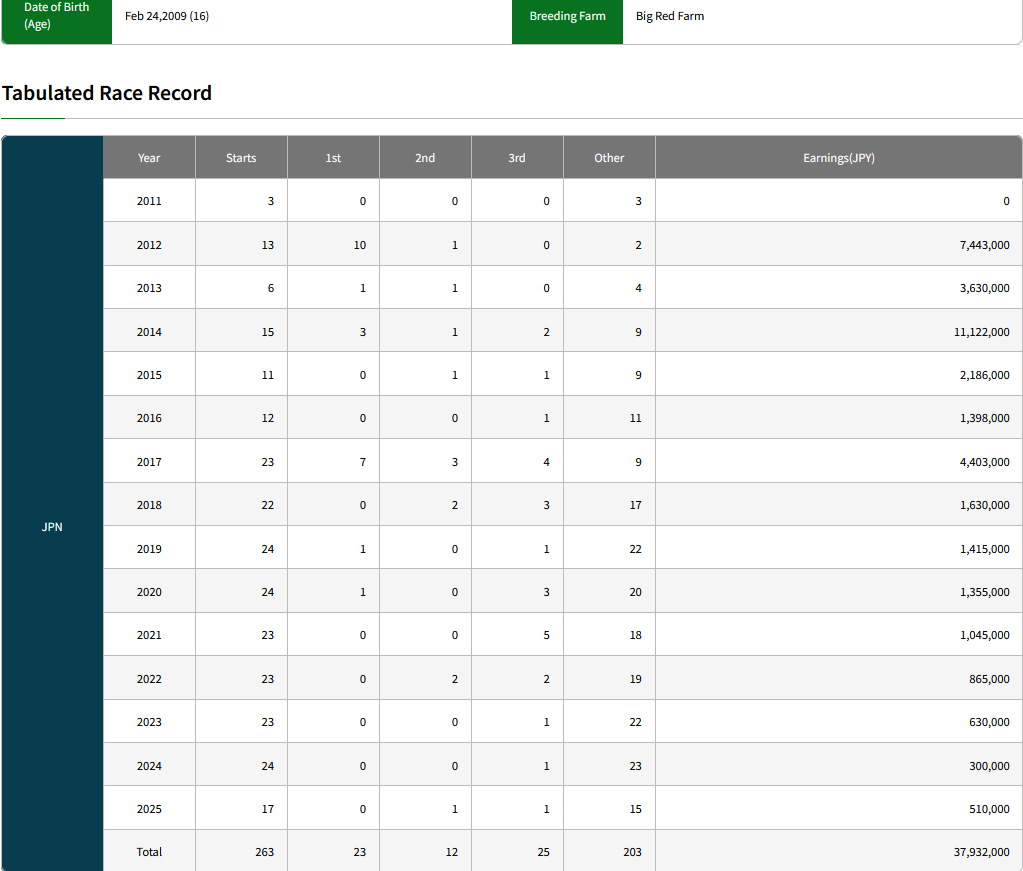The height and width of the screenshot is (871, 1023).
Task: Click earnings value 300,000 for 2024
Action: click(x=989, y=765)
